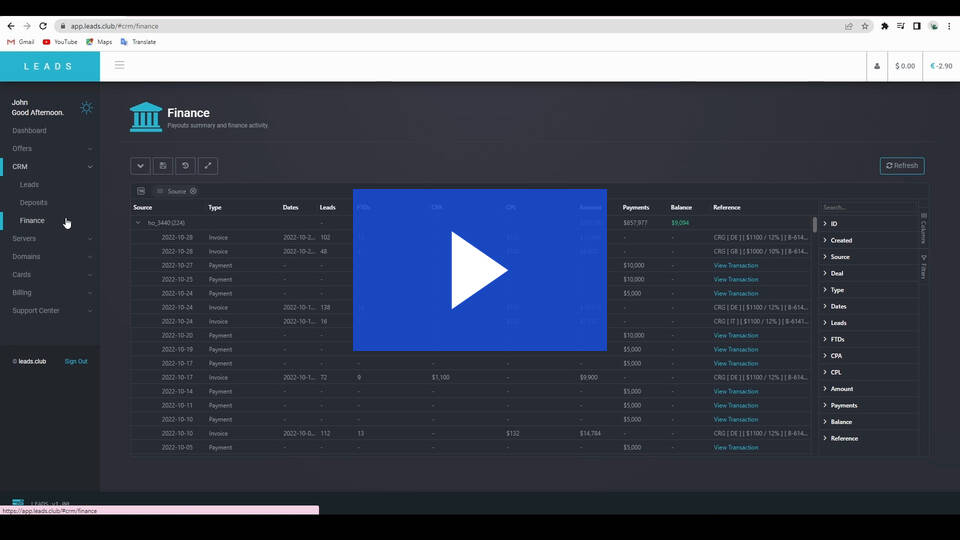The image size is (960, 540).
Task: Click the LEADS logo
Action: point(50,66)
